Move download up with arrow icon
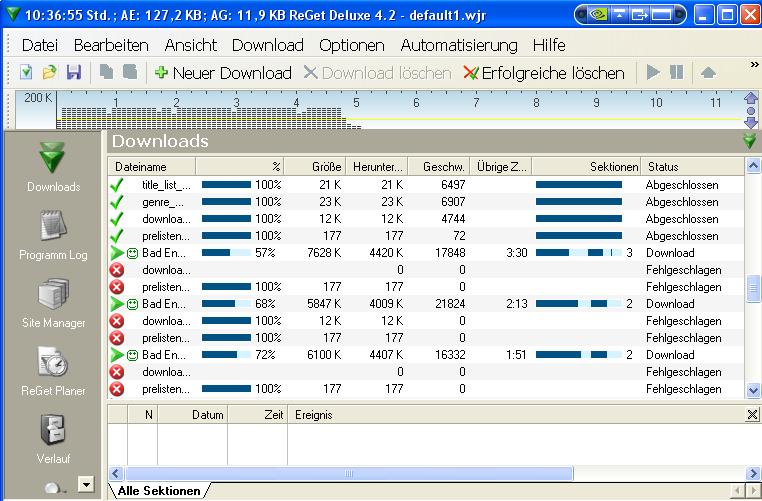762x501 pixels. (708, 73)
